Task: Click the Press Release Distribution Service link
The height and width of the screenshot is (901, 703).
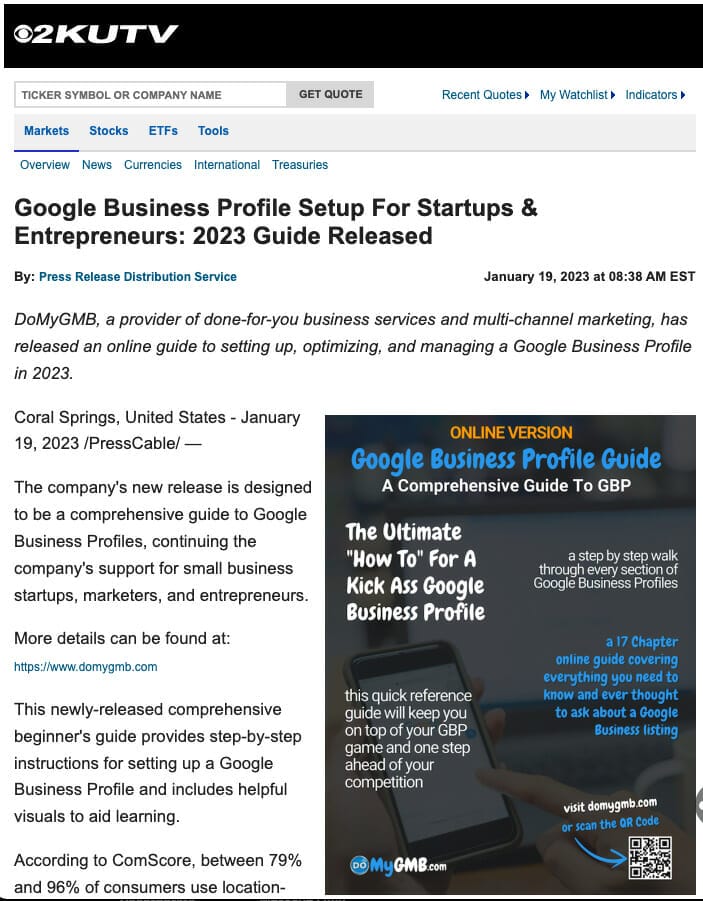Action: tap(138, 277)
